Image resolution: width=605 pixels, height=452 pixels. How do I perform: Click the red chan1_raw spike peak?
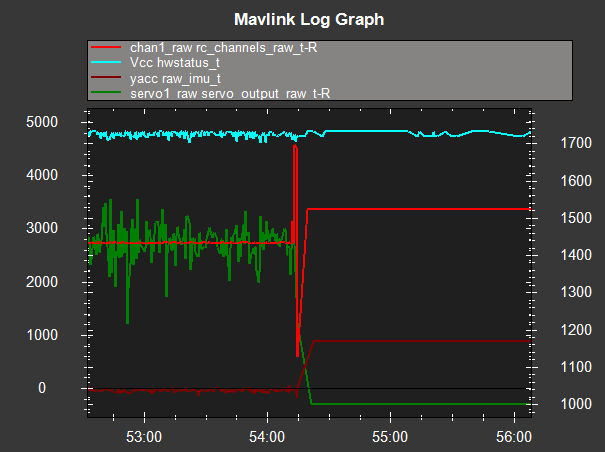tap(295, 147)
